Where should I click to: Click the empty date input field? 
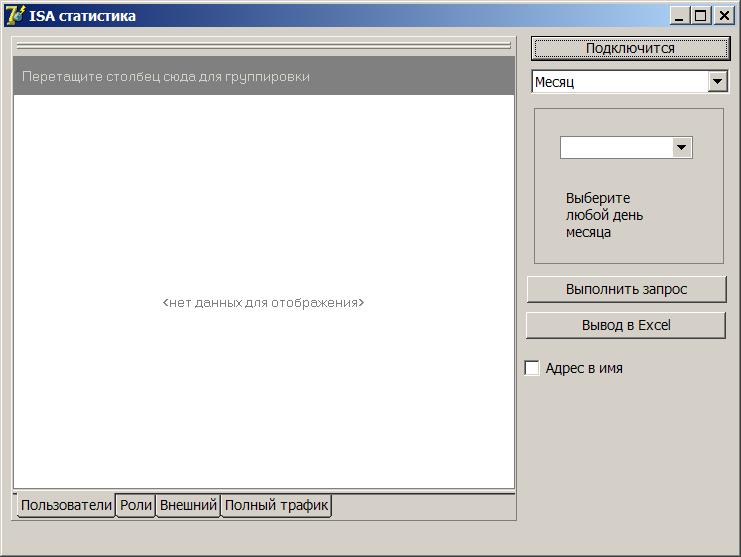click(615, 148)
